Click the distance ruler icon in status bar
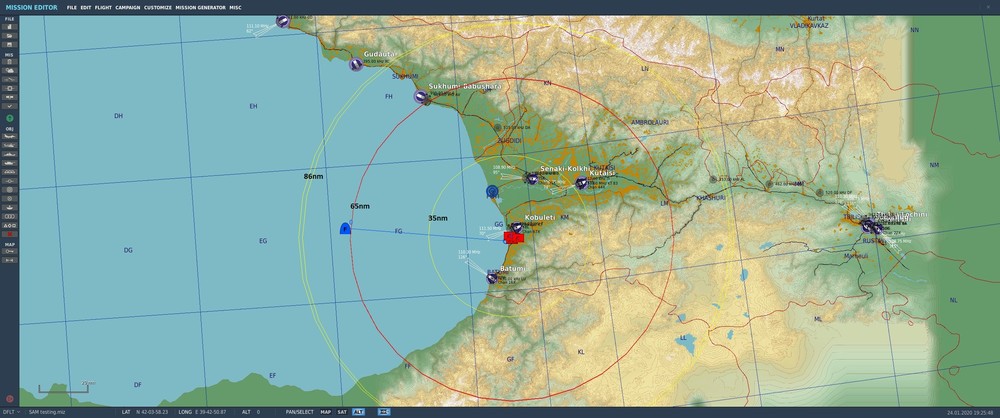Screen dimensions: 1000x418 (x=384, y=412)
